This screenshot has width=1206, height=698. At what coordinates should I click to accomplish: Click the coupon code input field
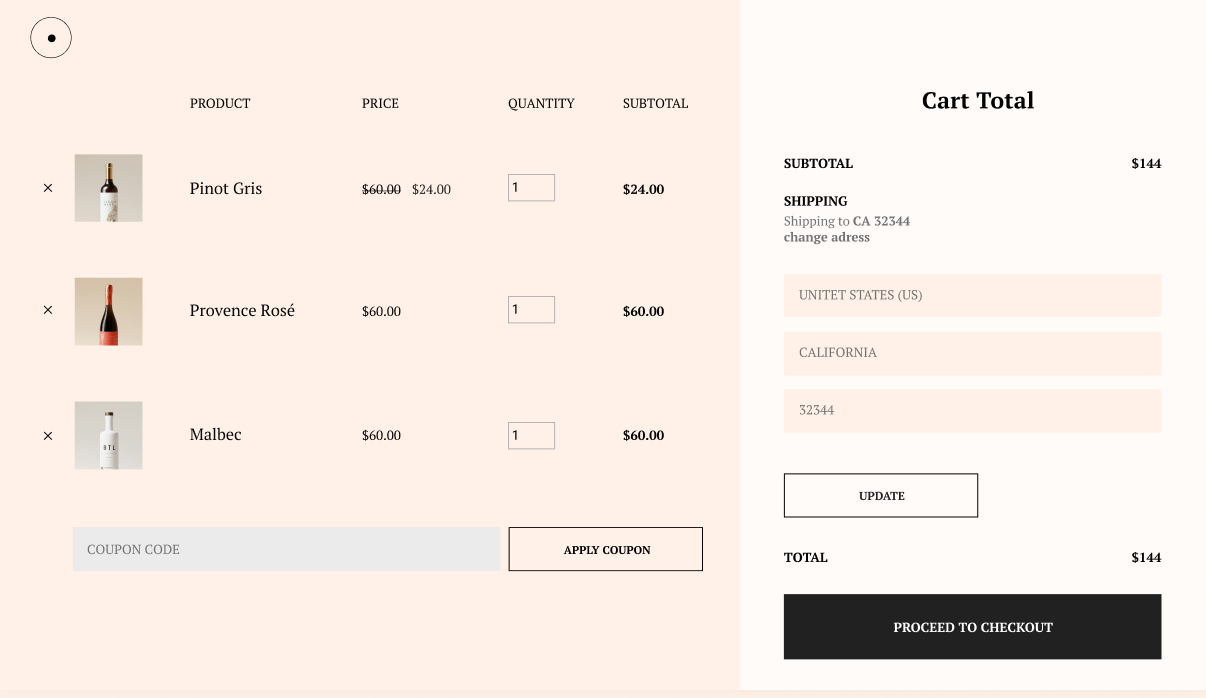pyautogui.click(x=286, y=549)
